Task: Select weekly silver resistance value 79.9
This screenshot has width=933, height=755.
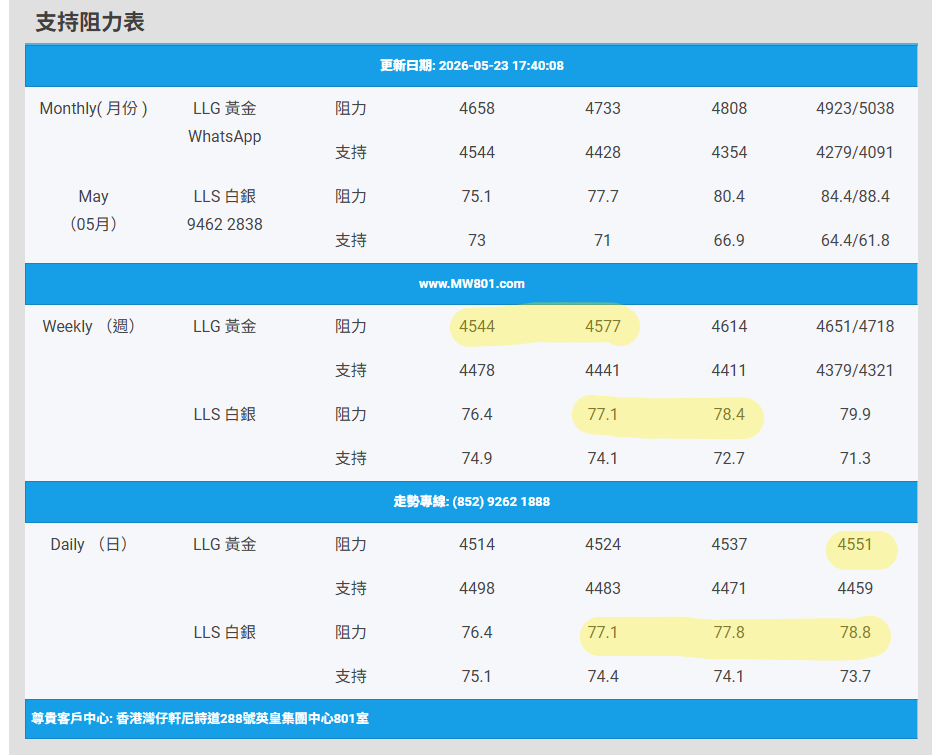Action: click(x=855, y=414)
